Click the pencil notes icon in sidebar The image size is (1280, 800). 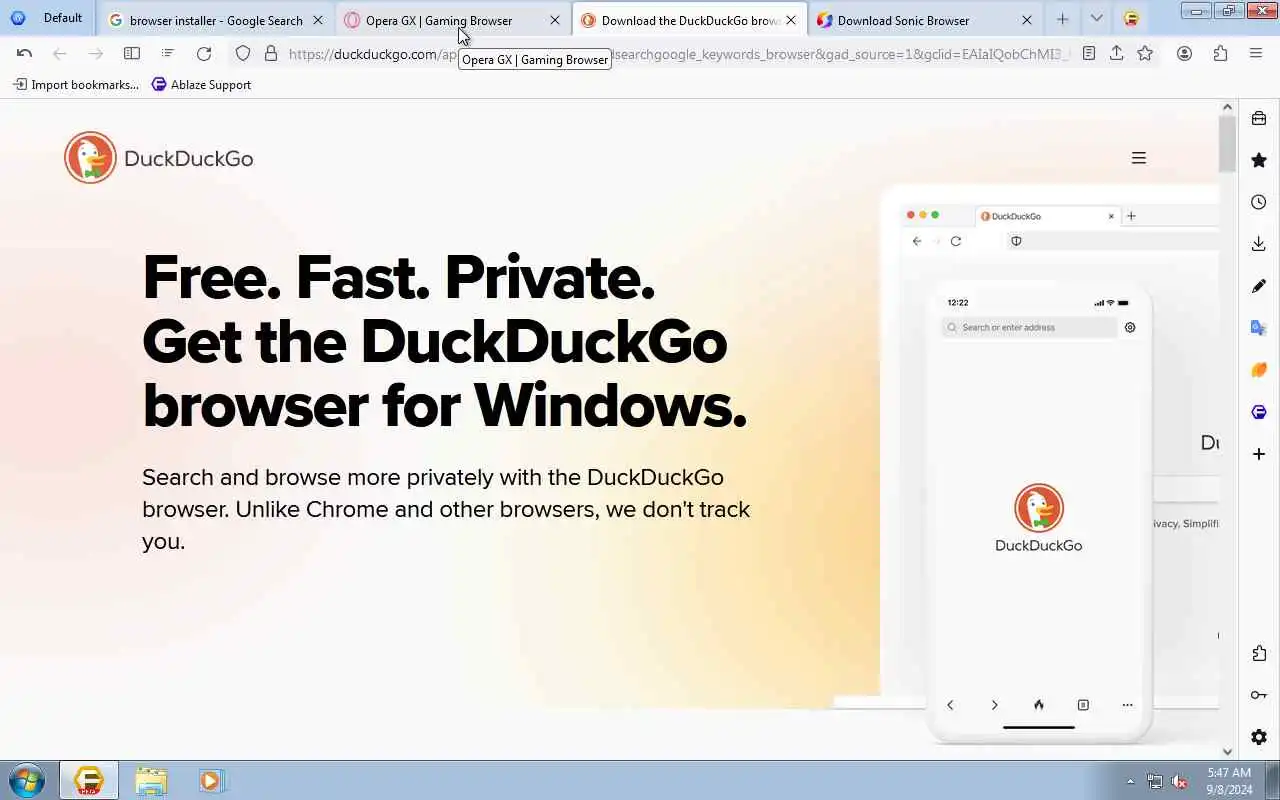pyautogui.click(x=1259, y=286)
